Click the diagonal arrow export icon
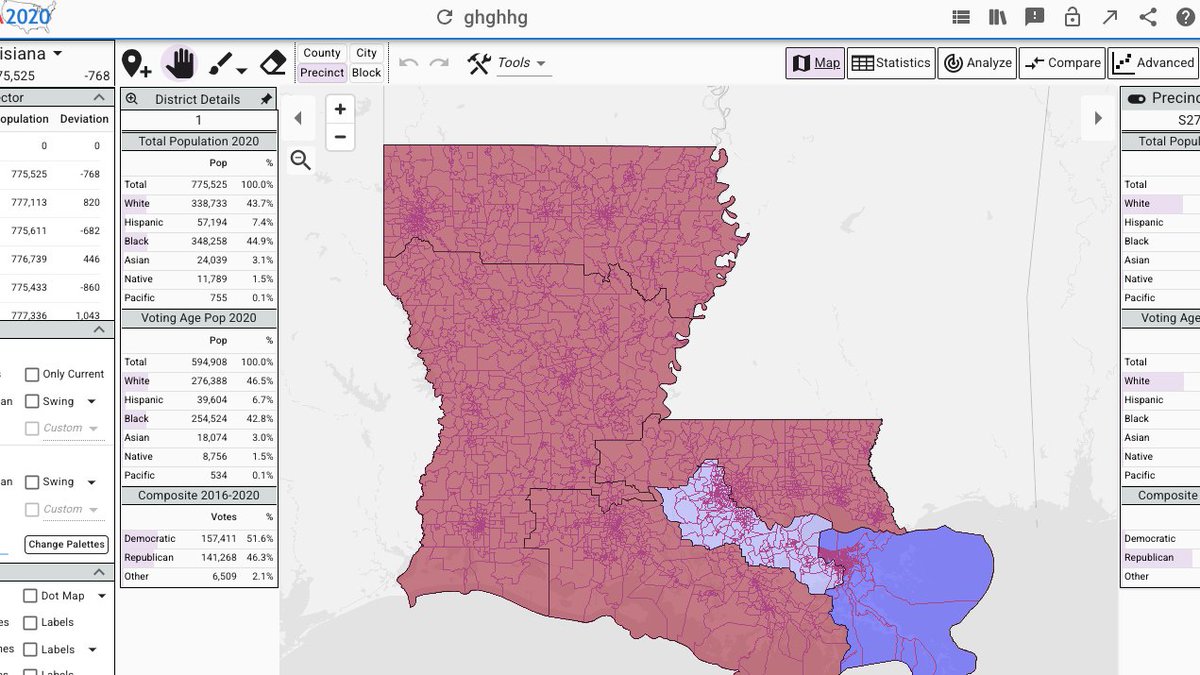This screenshot has width=1200, height=675. point(1110,17)
